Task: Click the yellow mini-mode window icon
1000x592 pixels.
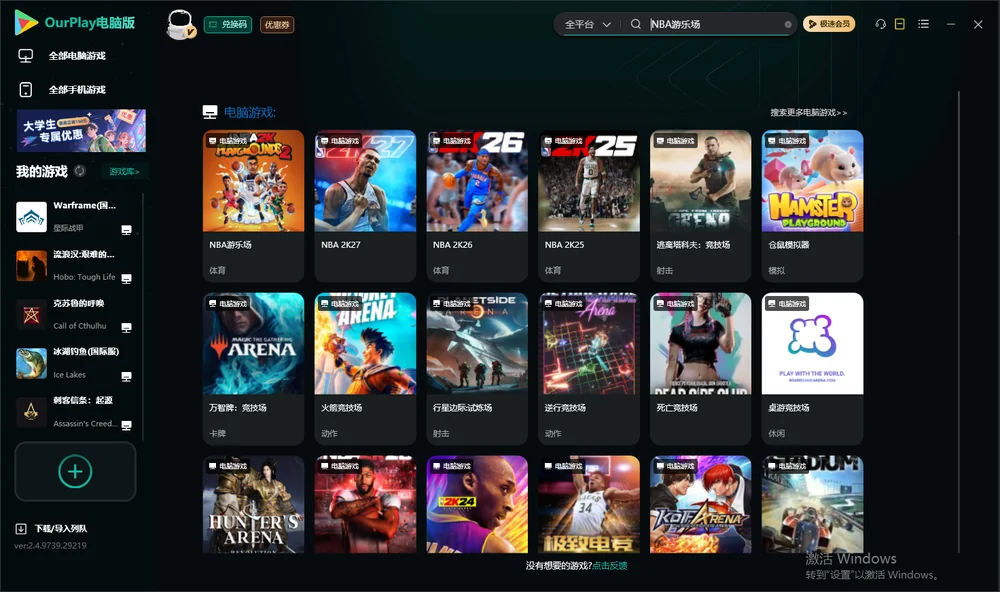Action: tap(900, 24)
